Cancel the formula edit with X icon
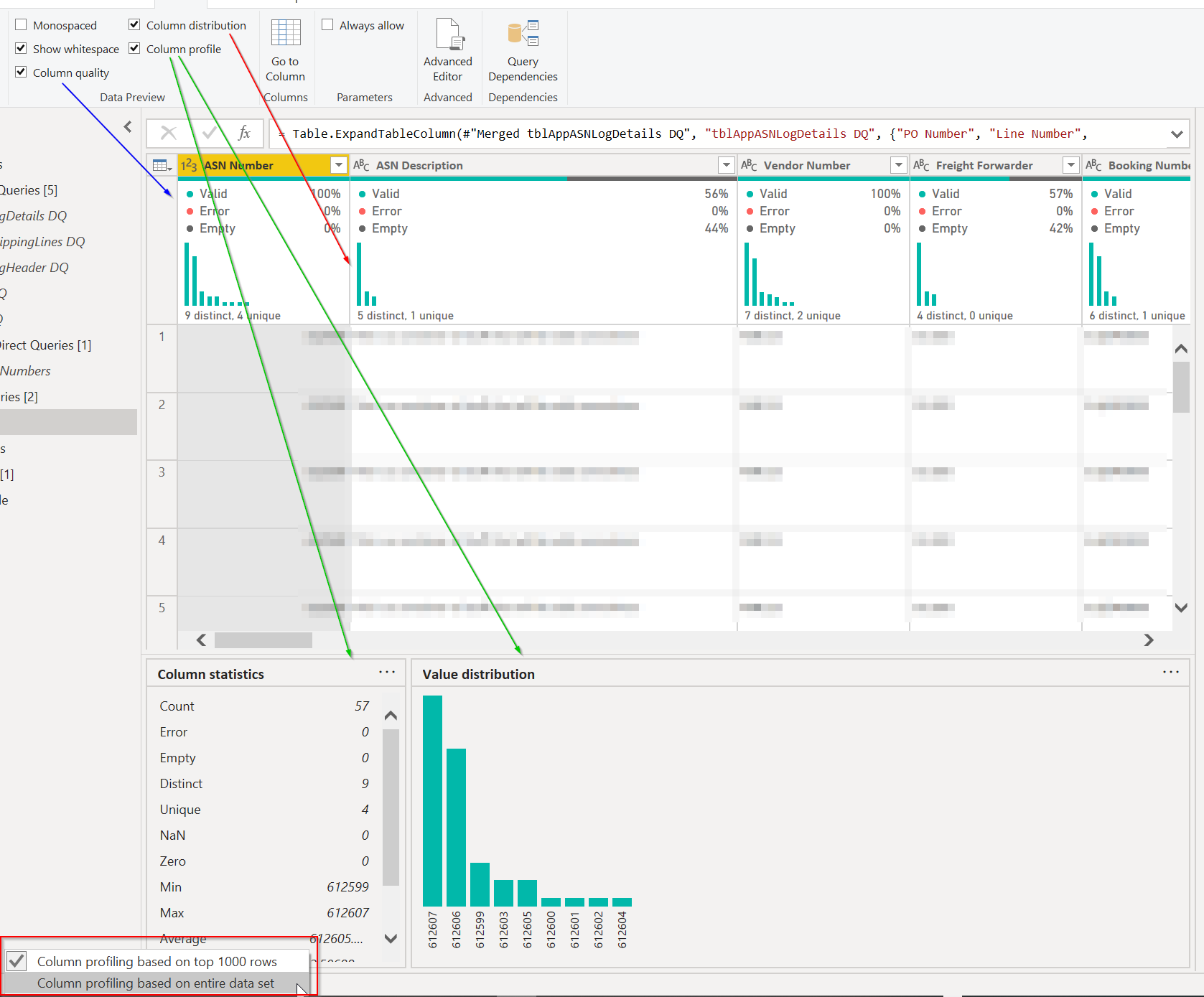This screenshot has width=1204, height=997. click(169, 133)
